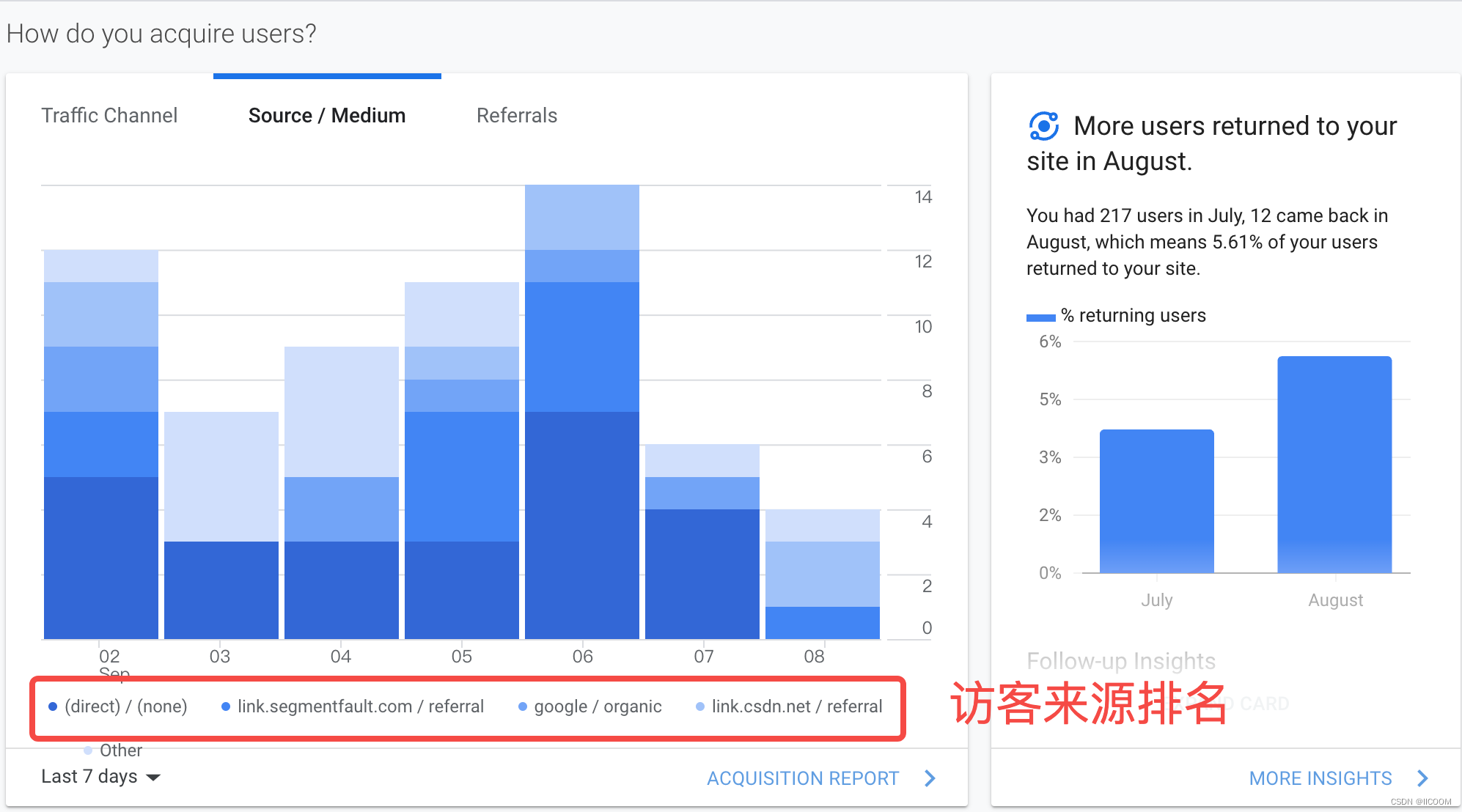This screenshot has width=1462, height=812.
Task: Click the (direct) / (none) legend entry
Action: click(x=118, y=706)
